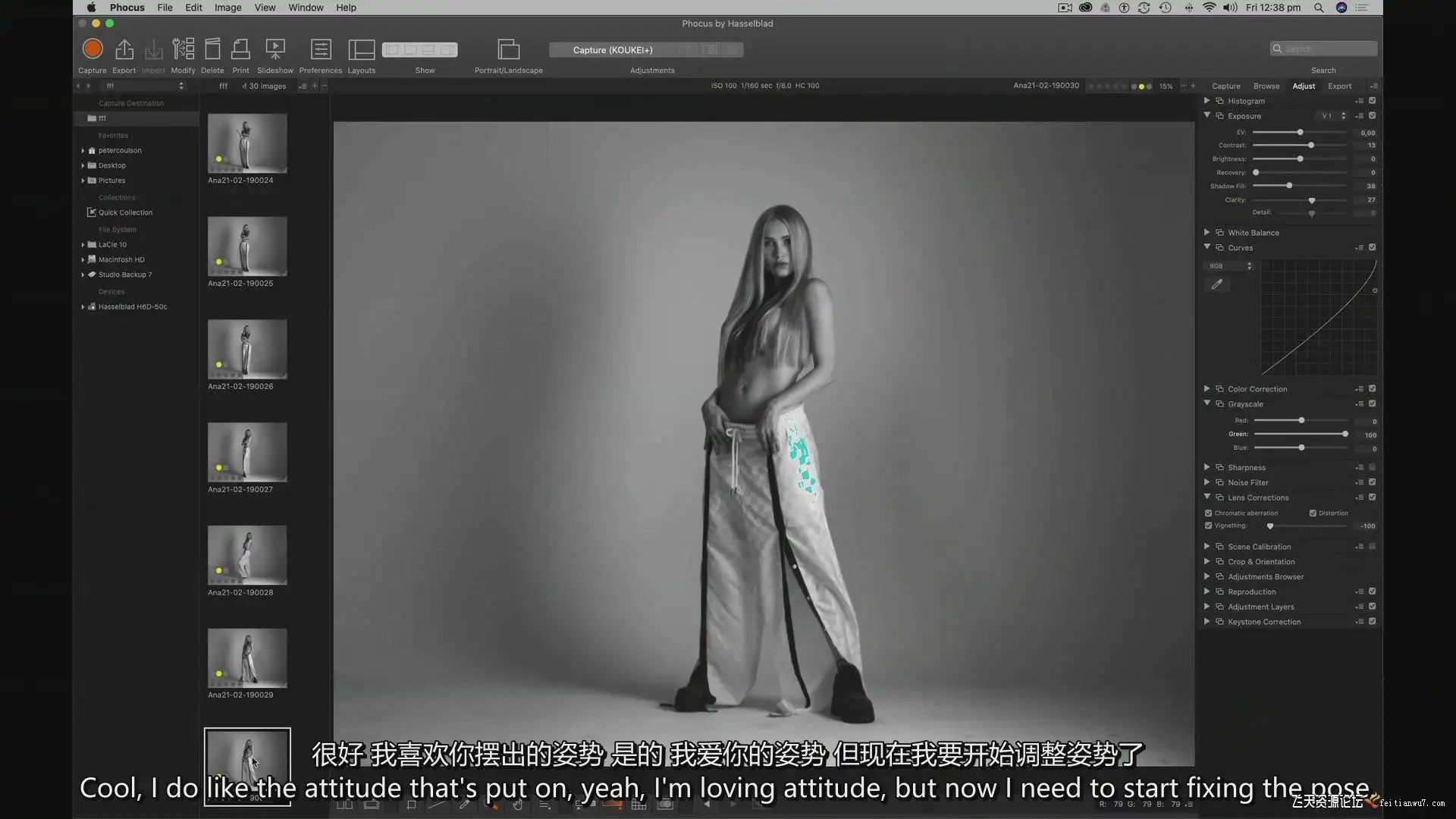The image size is (1456, 819).
Task: Expand the Hasselblad H6D-50c device
Action: (x=83, y=307)
